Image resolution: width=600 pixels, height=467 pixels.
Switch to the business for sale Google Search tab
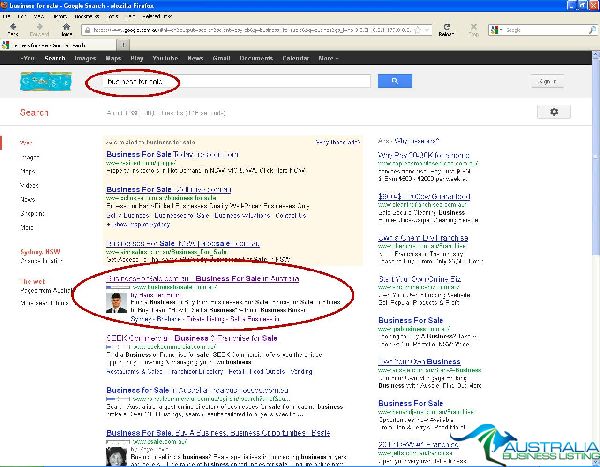point(58,45)
